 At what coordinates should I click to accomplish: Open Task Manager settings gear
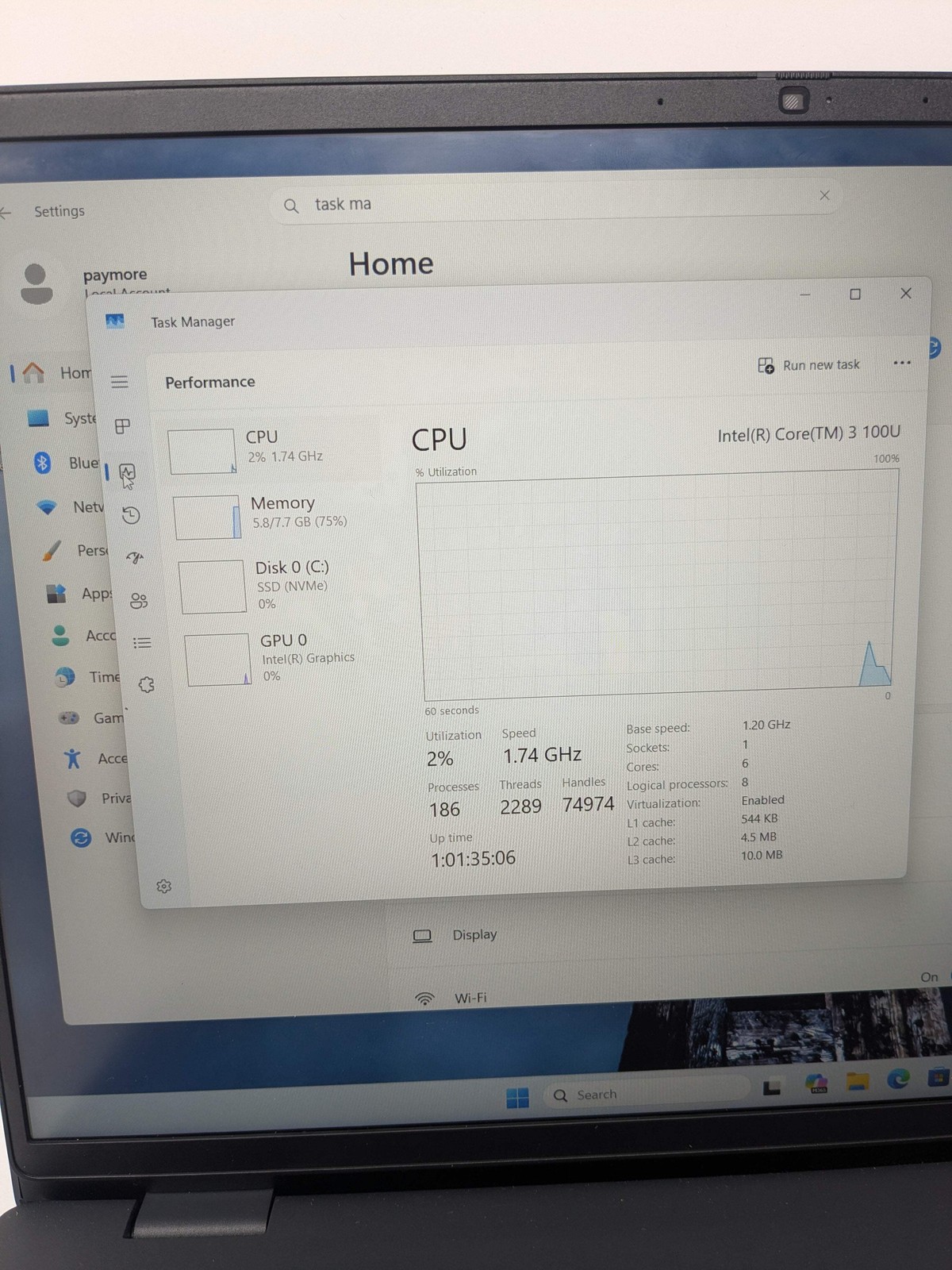pyautogui.click(x=164, y=886)
